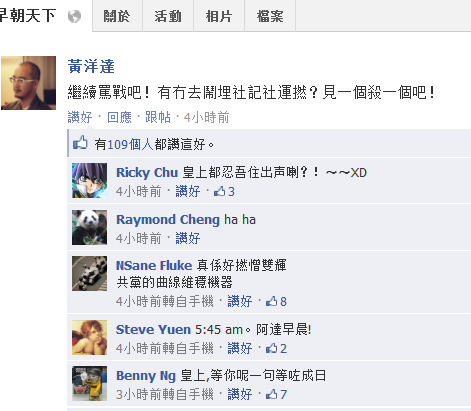This screenshot has height=411, width=471.
Task: Open the 相片 tab
Action: coord(219,16)
